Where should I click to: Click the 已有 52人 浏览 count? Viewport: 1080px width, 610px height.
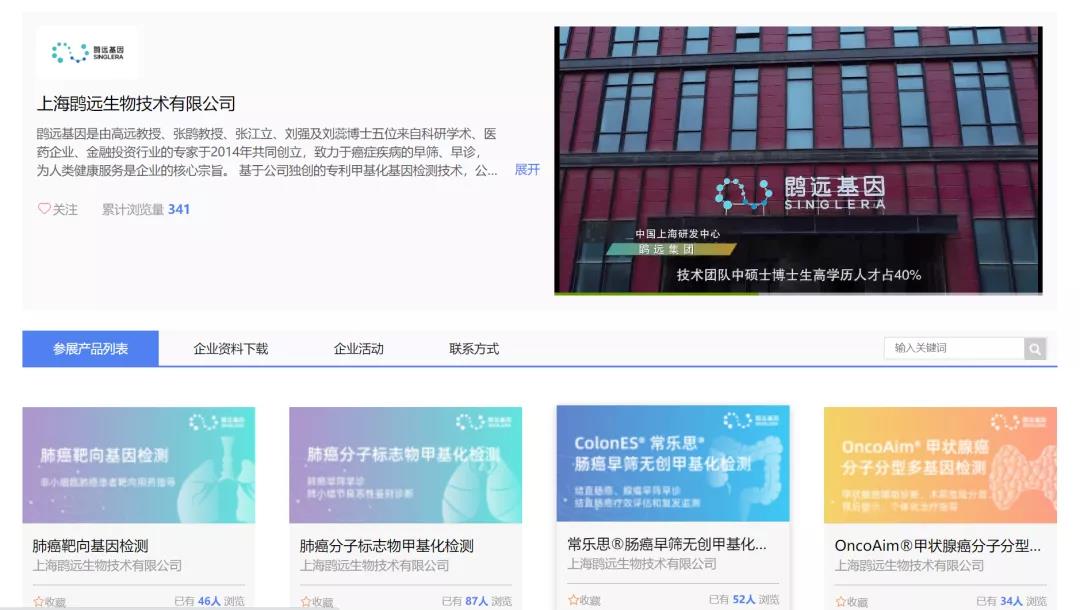click(x=744, y=600)
